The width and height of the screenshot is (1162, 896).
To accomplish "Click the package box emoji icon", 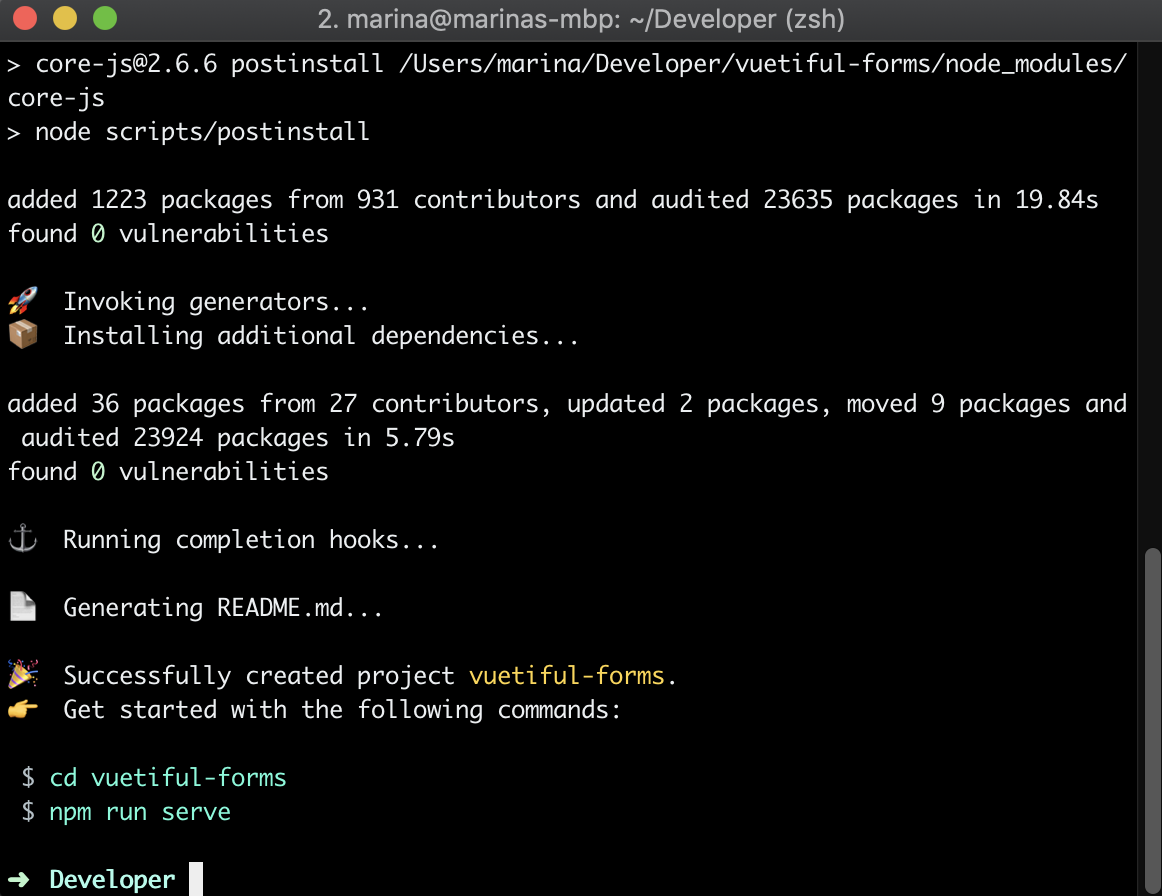I will pos(23,335).
